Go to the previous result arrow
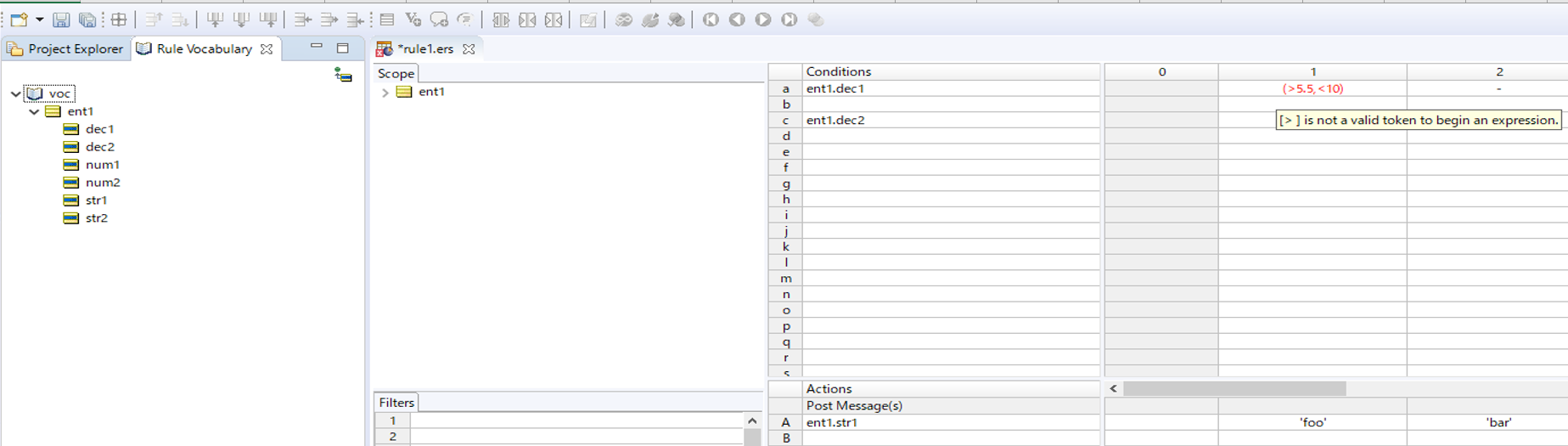The image size is (1568, 446). pos(737,20)
